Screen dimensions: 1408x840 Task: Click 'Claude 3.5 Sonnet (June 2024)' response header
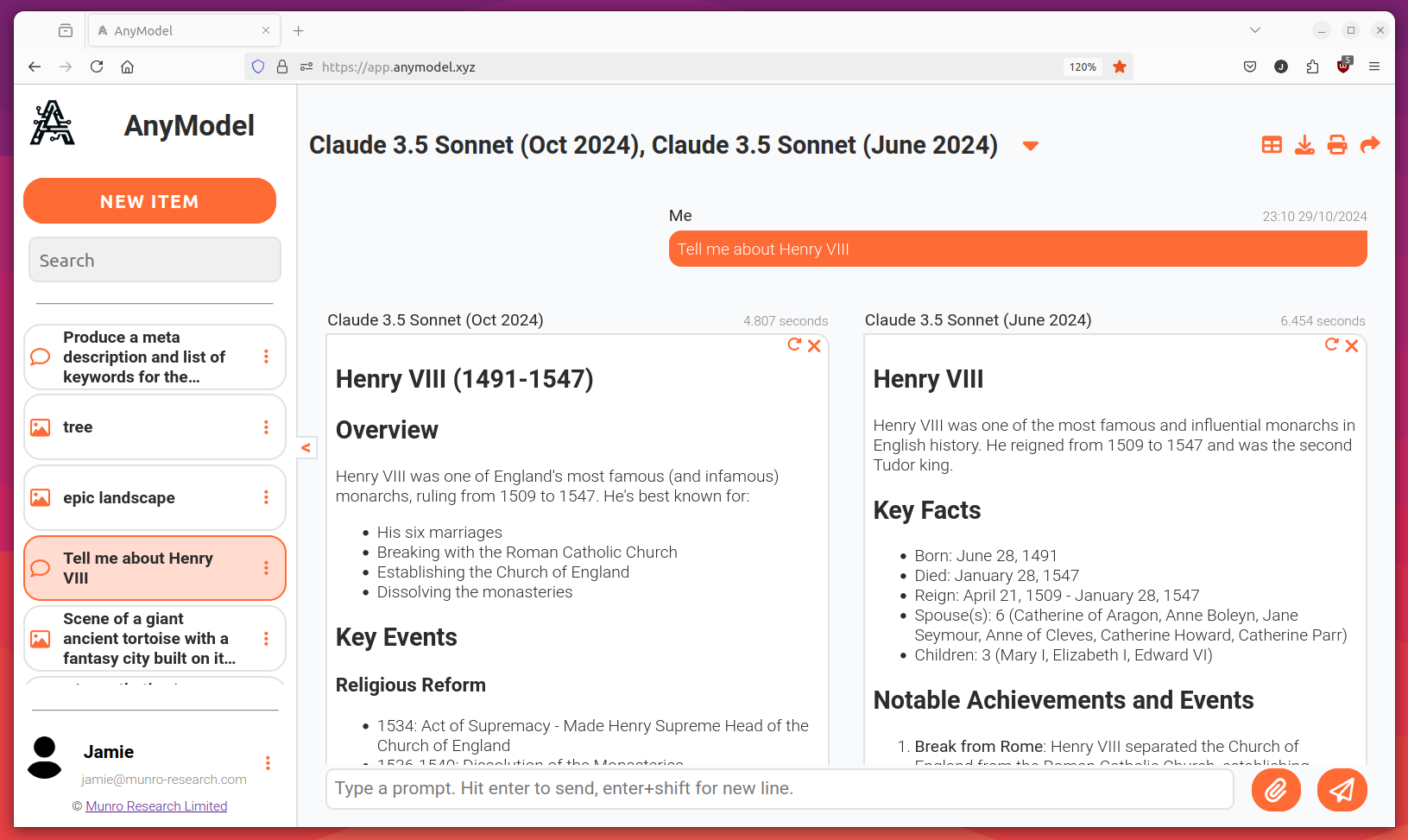[978, 320]
